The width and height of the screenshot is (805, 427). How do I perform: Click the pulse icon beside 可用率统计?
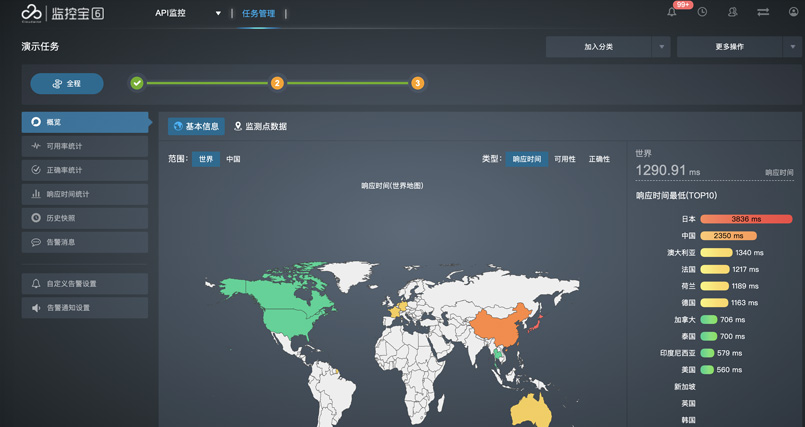coord(35,146)
